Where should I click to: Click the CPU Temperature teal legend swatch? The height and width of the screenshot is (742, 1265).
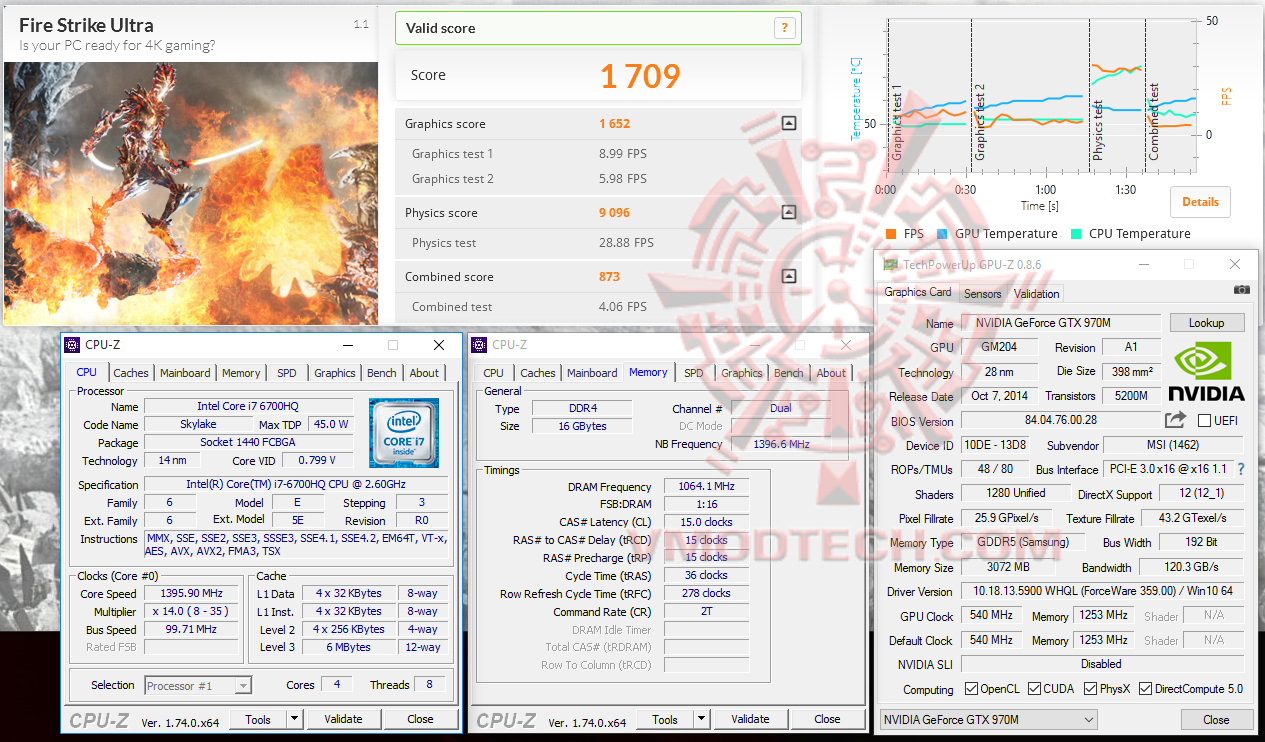[x=1075, y=234]
